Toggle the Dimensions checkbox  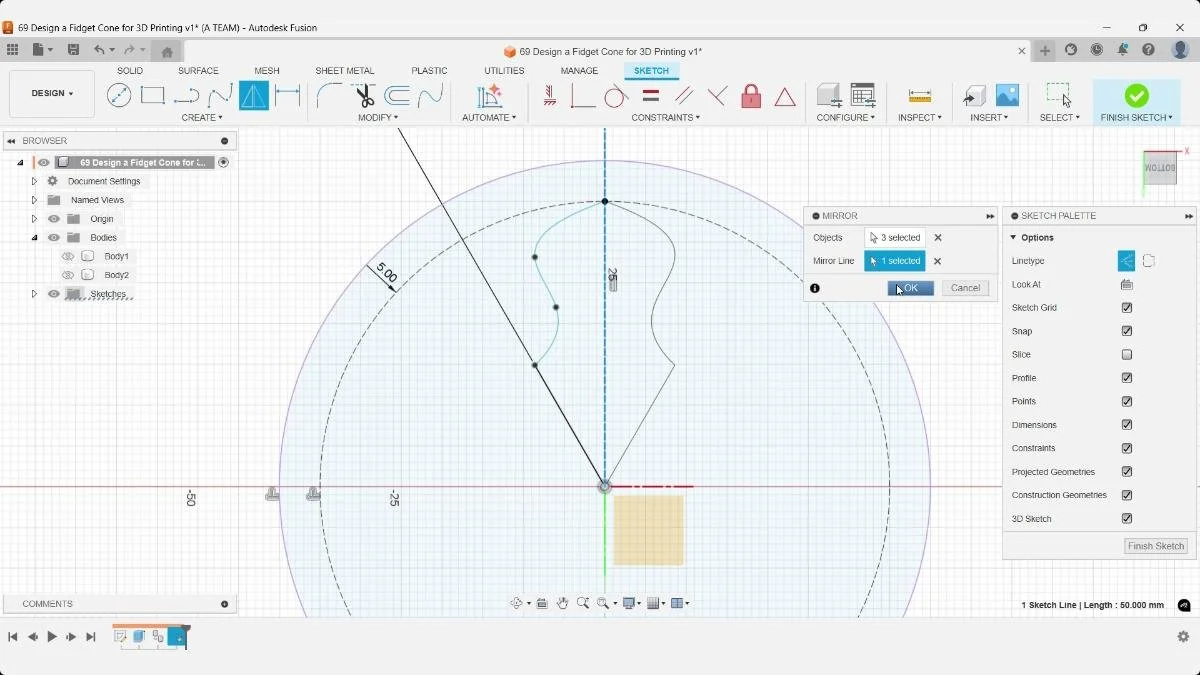point(1127,425)
